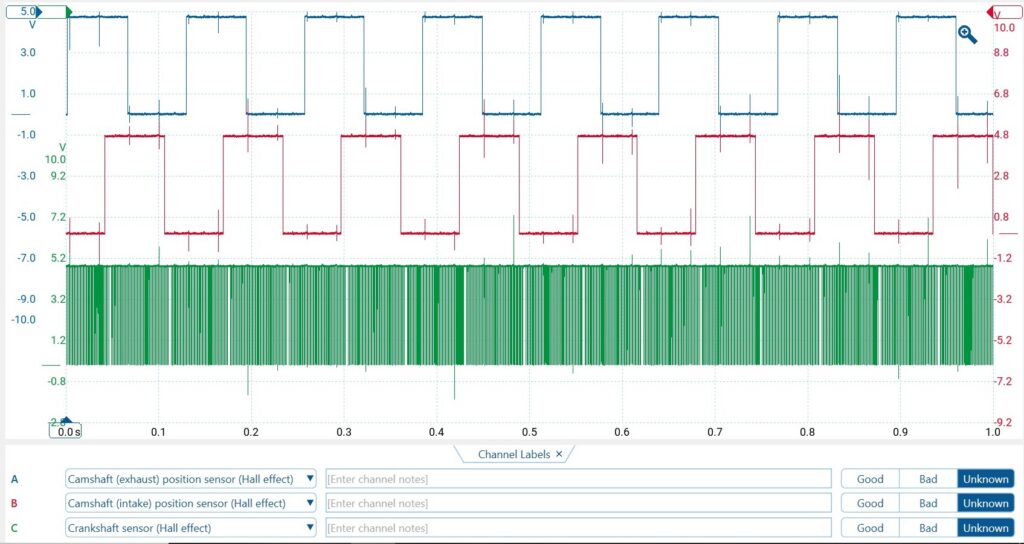Click the green trigger marker at top
This screenshot has height=544, width=1024.
69,12
